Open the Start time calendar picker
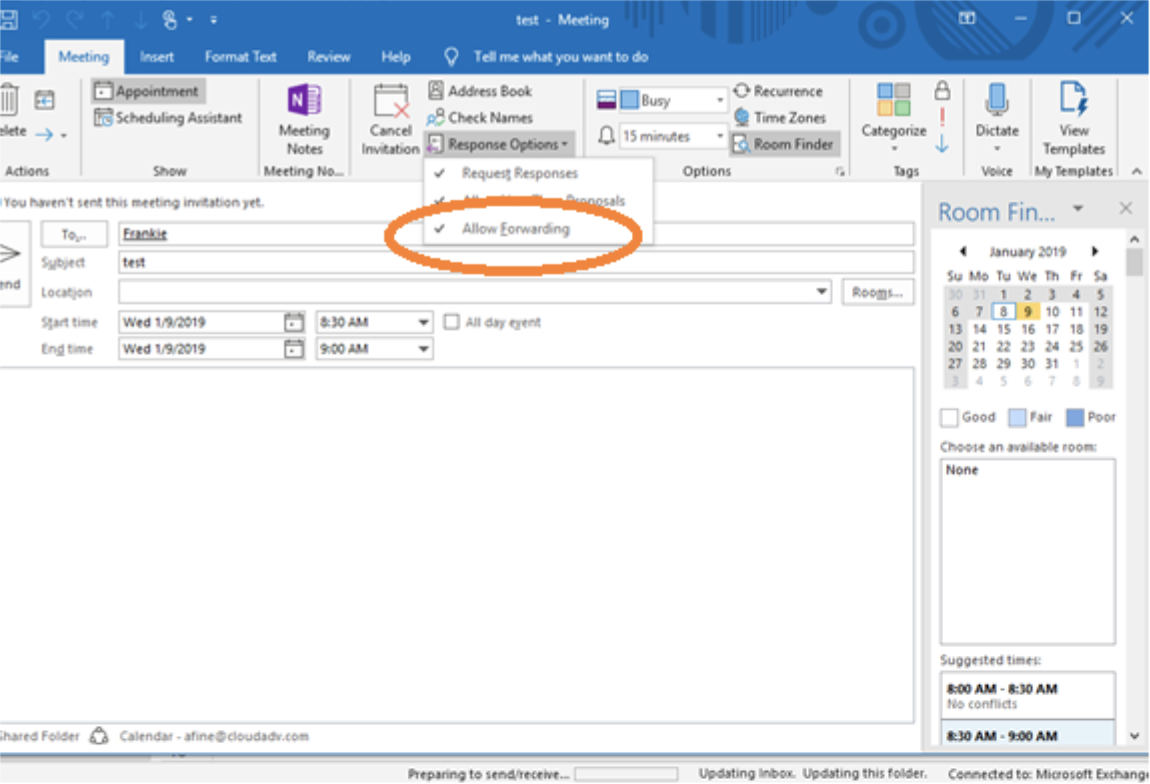1150x784 pixels. (x=293, y=322)
